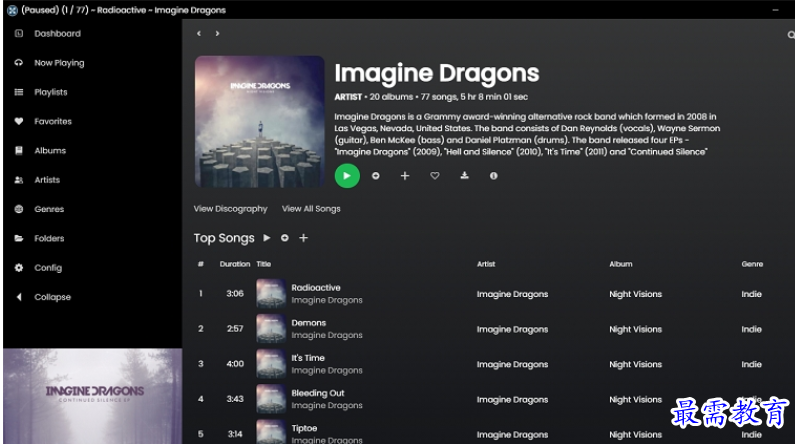Click the It's Time song thumbnail
The width and height of the screenshot is (795, 444).
coord(271,364)
